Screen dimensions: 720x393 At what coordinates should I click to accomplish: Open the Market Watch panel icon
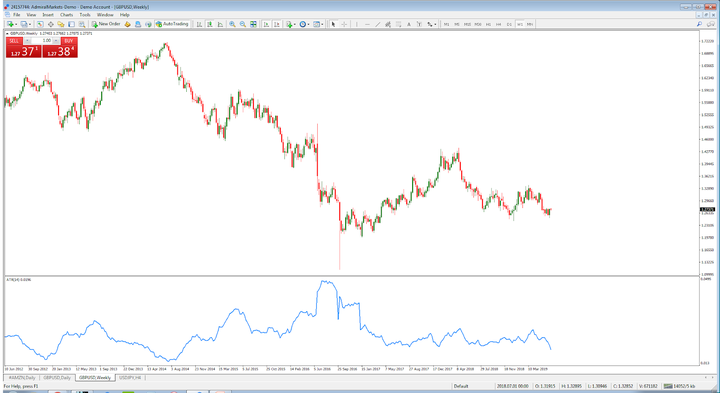pyautogui.click(x=40, y=24)
